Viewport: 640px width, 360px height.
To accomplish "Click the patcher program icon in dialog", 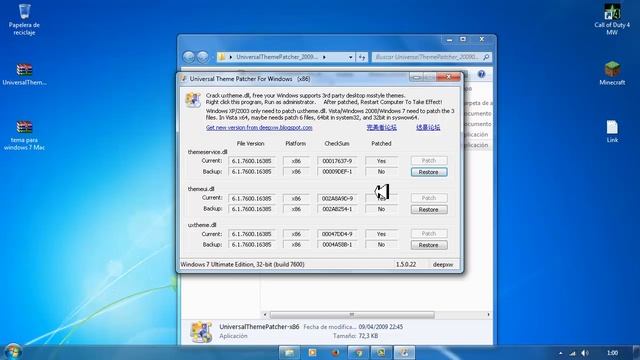I will coord(193,100).
